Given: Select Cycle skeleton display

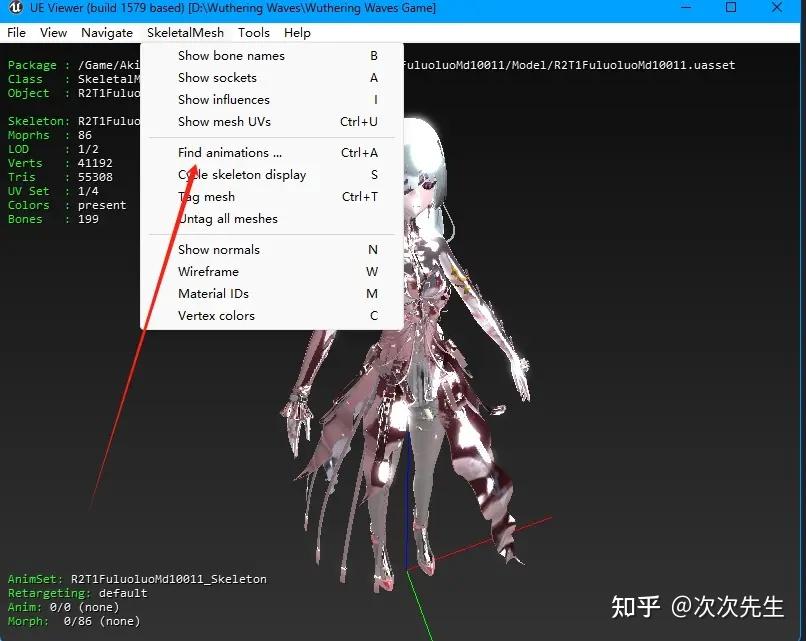Looking at the screenshot, I should [242, 175].
